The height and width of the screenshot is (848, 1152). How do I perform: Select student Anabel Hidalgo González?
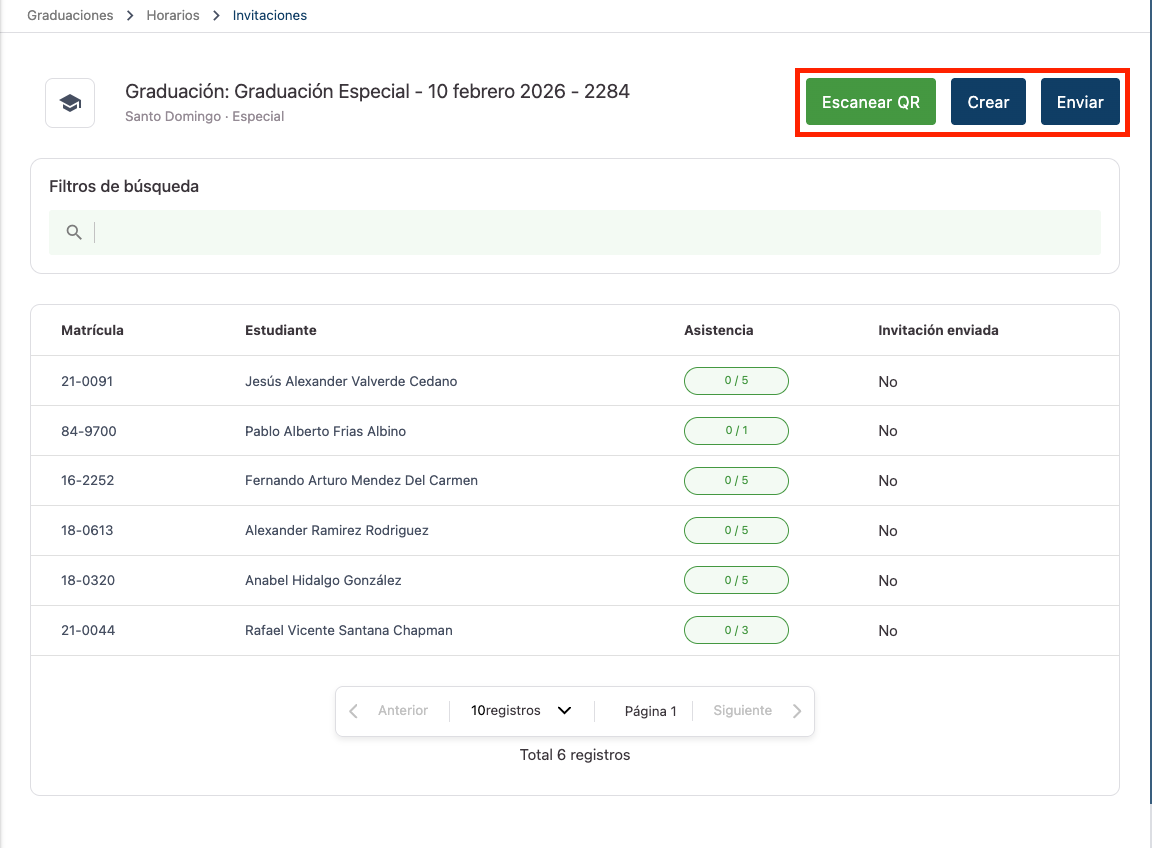(323, 580)
